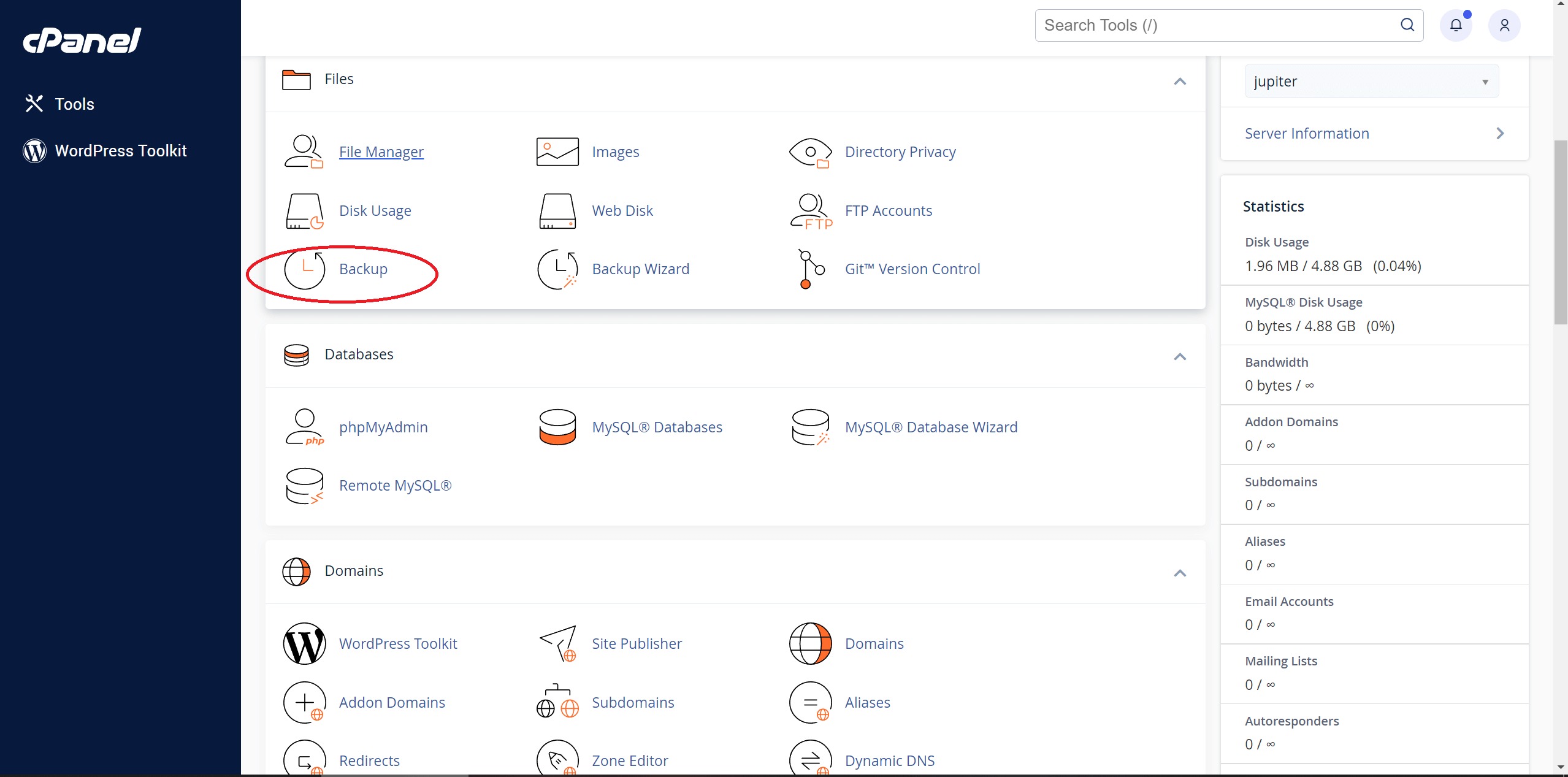This screenshot has width=1568, height=777.
Task: Open the File Manager icon
Action: (x=304, y=152)
